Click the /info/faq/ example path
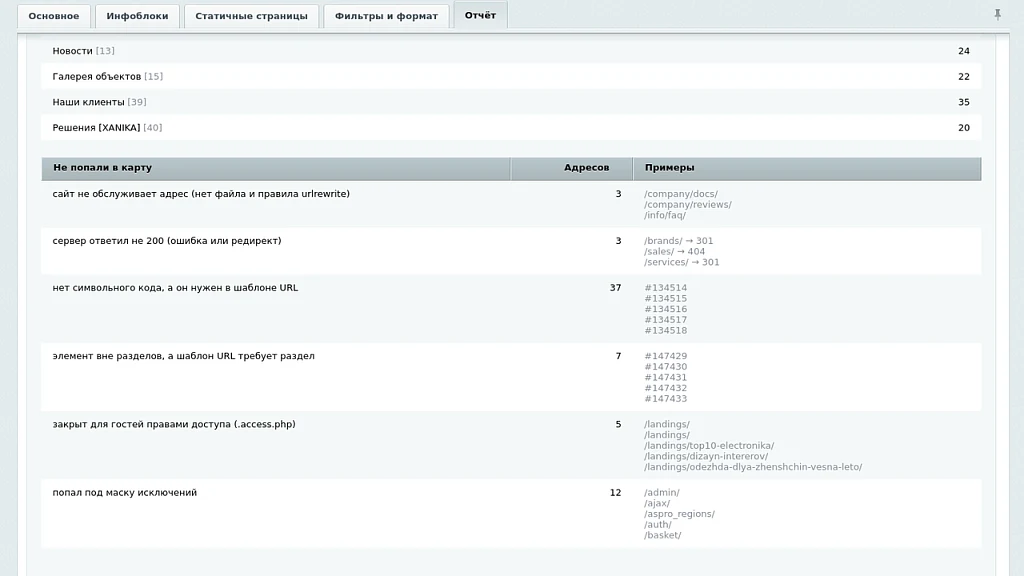 [665, 215]
